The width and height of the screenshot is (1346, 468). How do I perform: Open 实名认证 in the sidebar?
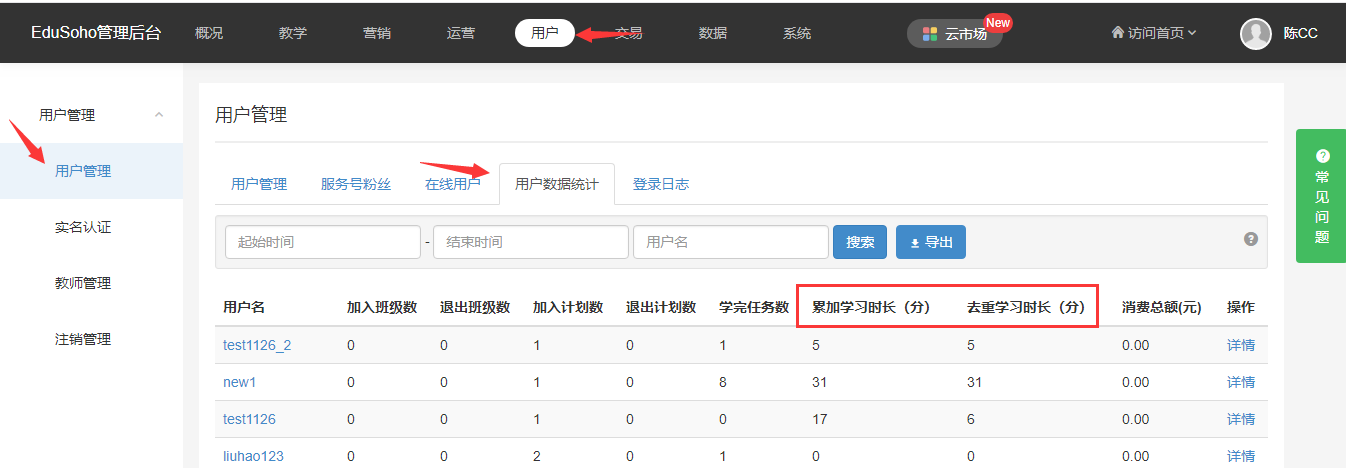[x=83, y=227]
